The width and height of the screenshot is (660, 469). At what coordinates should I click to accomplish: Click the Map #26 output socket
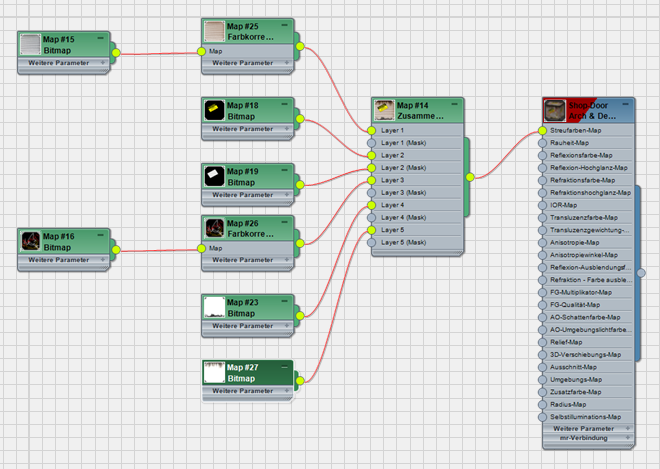click(x=300, y=243)
